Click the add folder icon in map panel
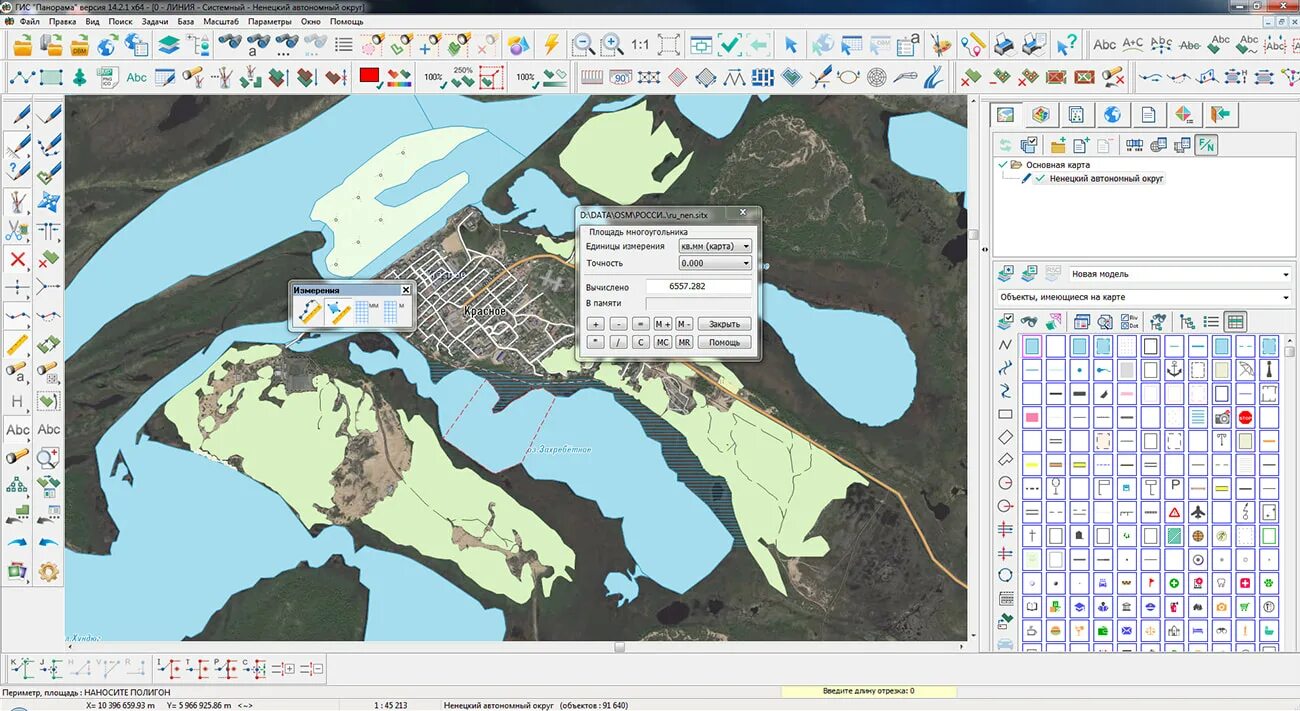This screenshot has height=711, width=1300. pos(1057,145)
